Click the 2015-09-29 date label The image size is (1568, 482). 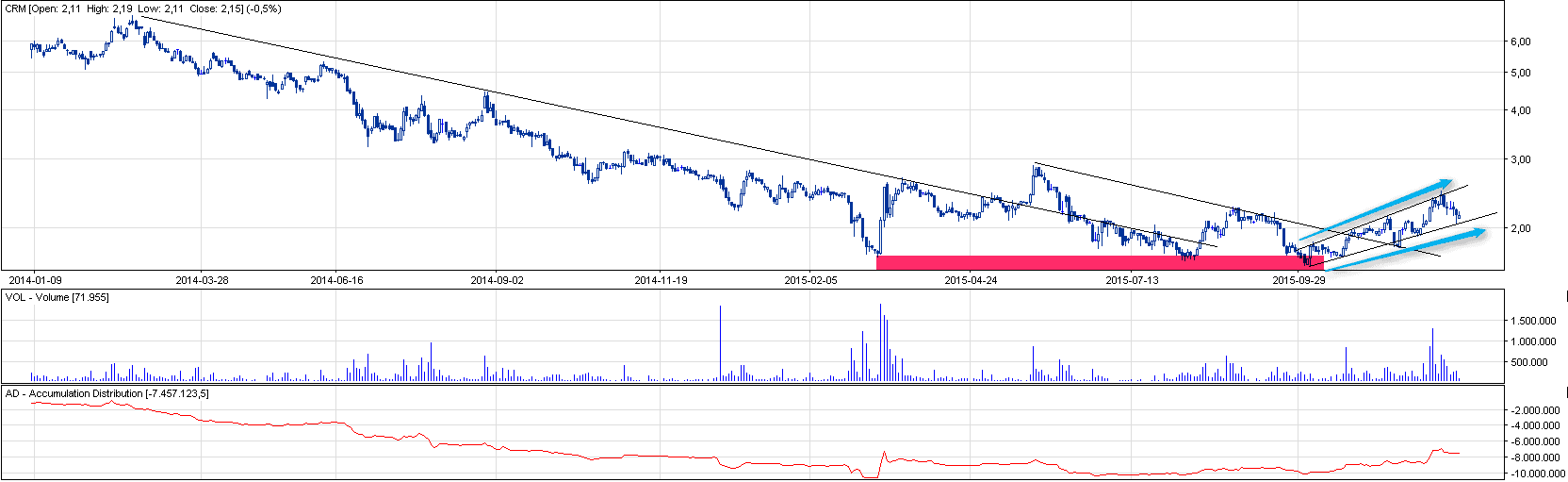pyautogui.click(x=1298, y=280)
